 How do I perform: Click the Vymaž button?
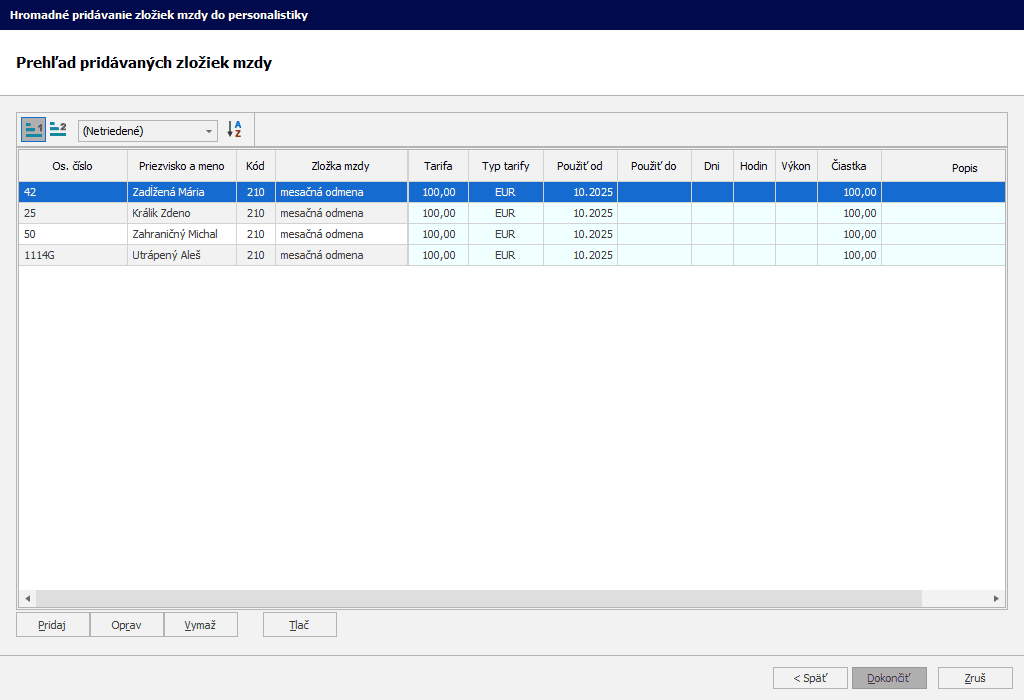click(201, 625)
